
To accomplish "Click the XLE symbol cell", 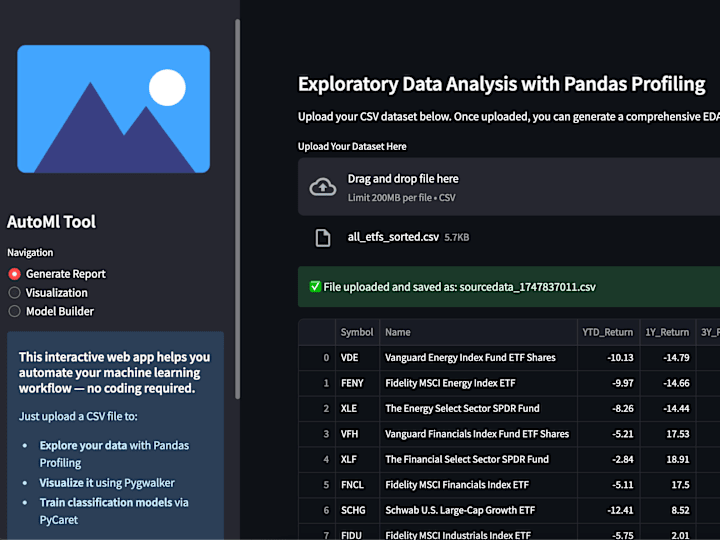I will [357, 409].
